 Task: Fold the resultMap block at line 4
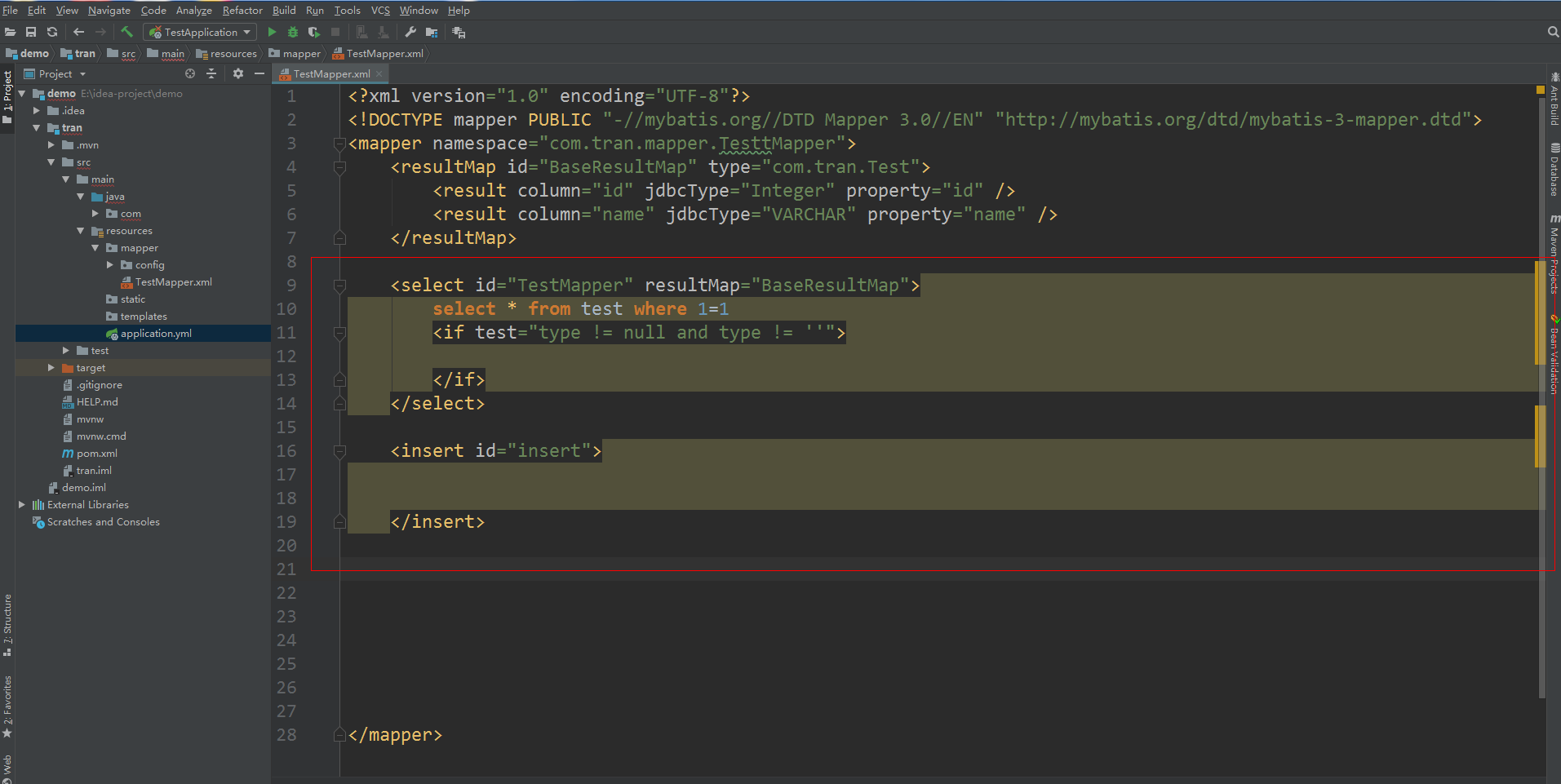click(340, 167)
